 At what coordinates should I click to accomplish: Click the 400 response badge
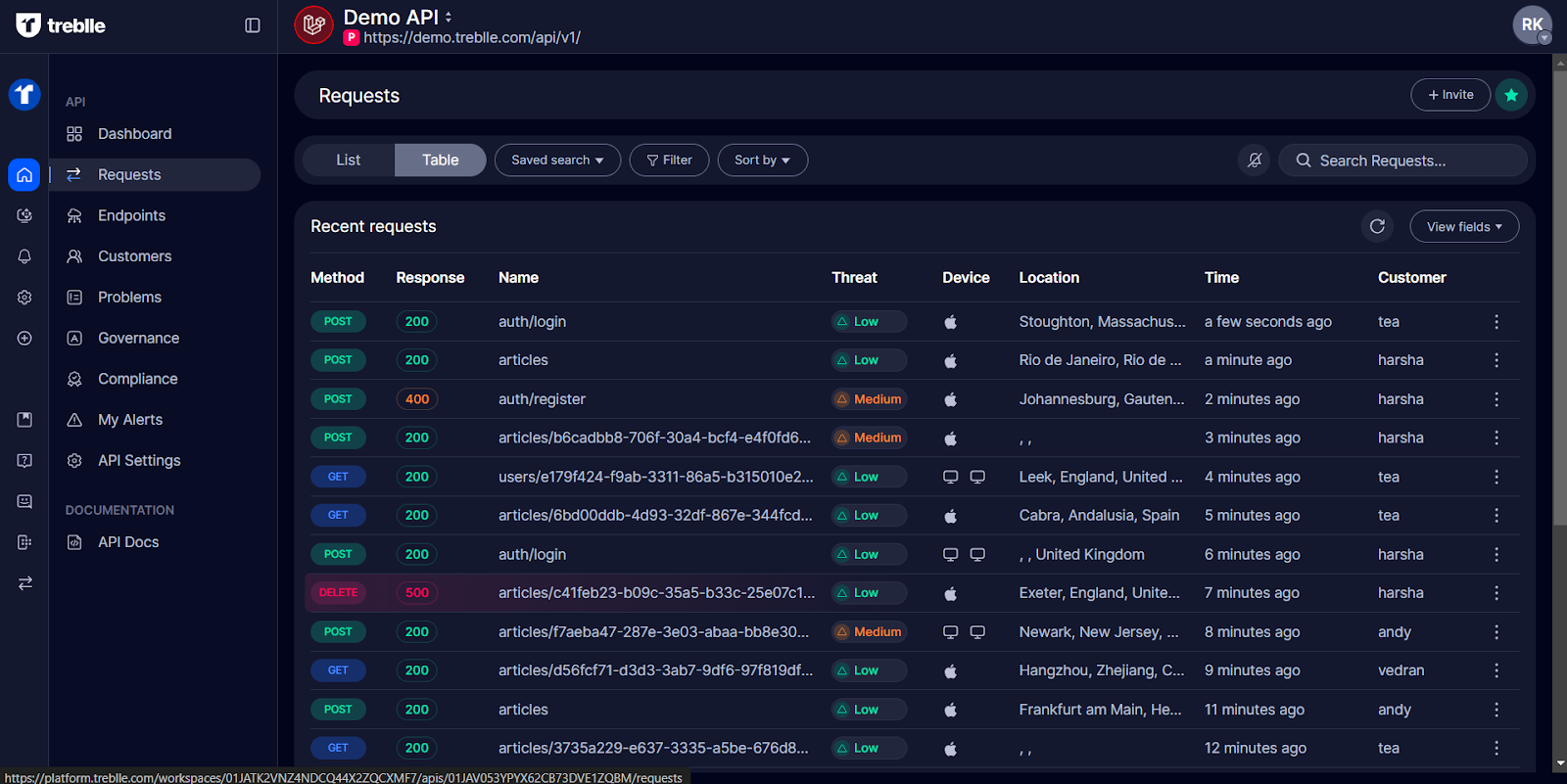click(417, 399)
